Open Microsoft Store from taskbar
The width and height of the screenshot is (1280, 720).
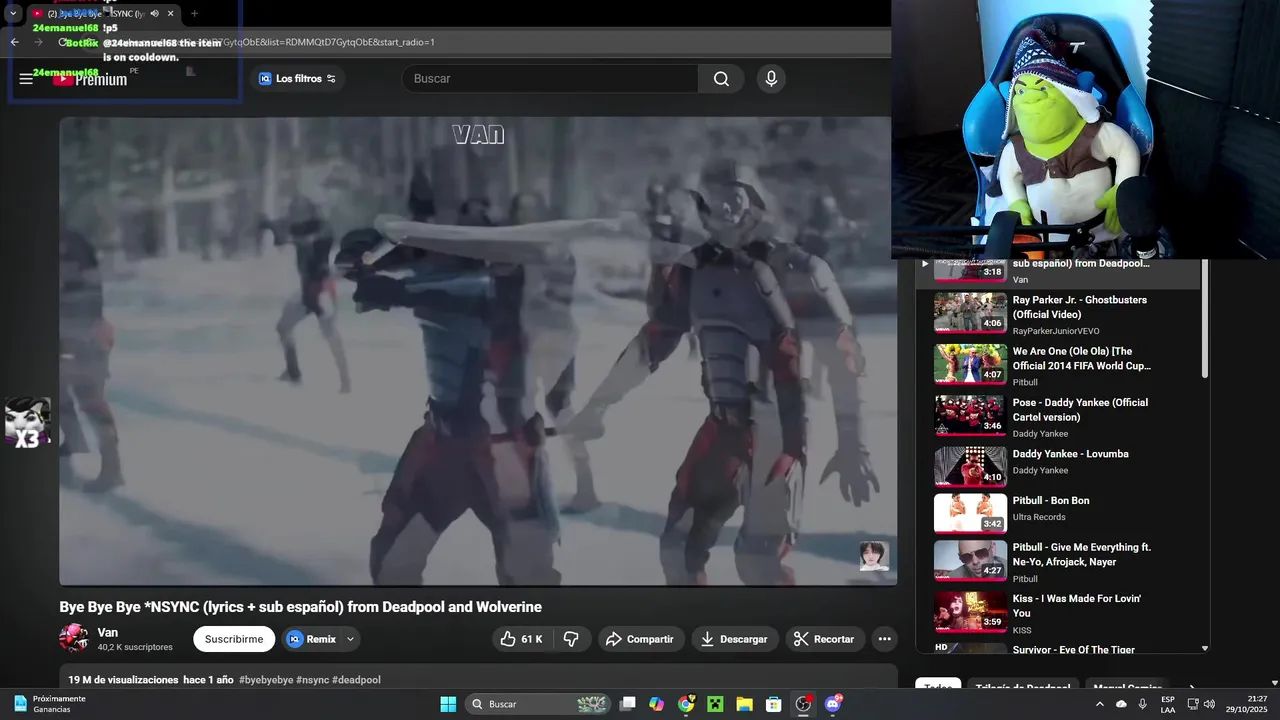[773, 704]
